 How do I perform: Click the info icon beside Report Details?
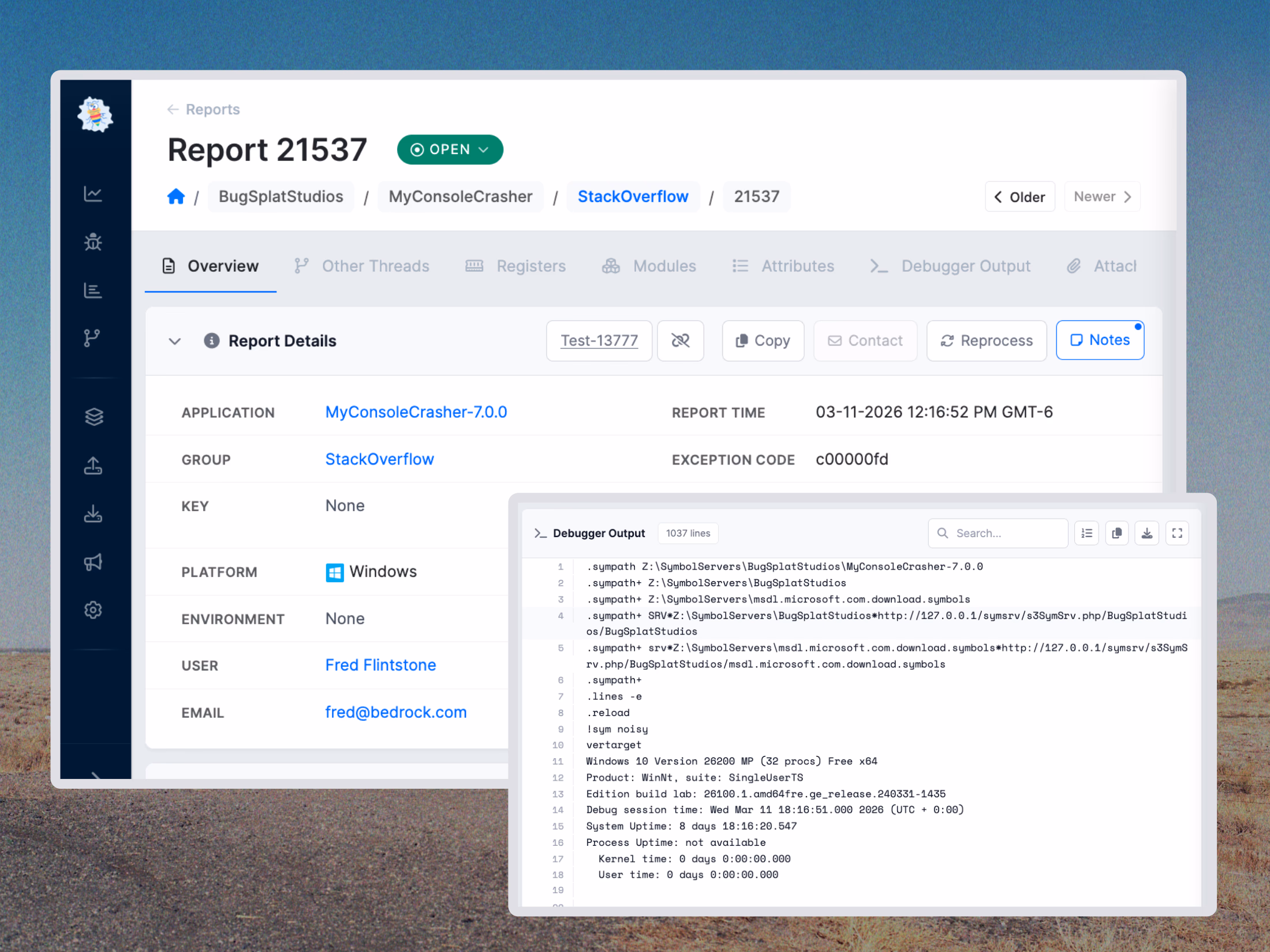coord(211,340)
